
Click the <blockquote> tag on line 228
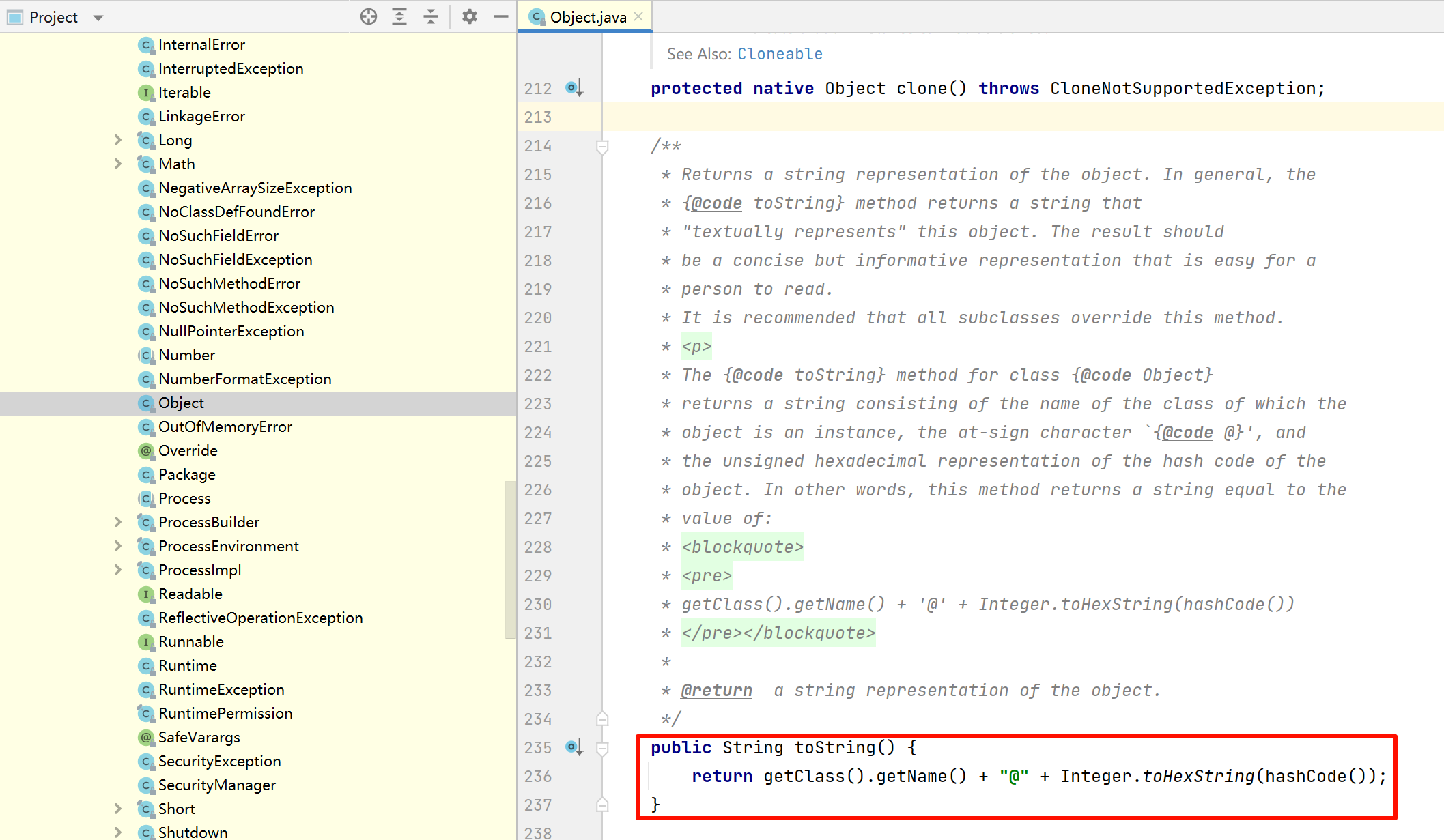742,547
